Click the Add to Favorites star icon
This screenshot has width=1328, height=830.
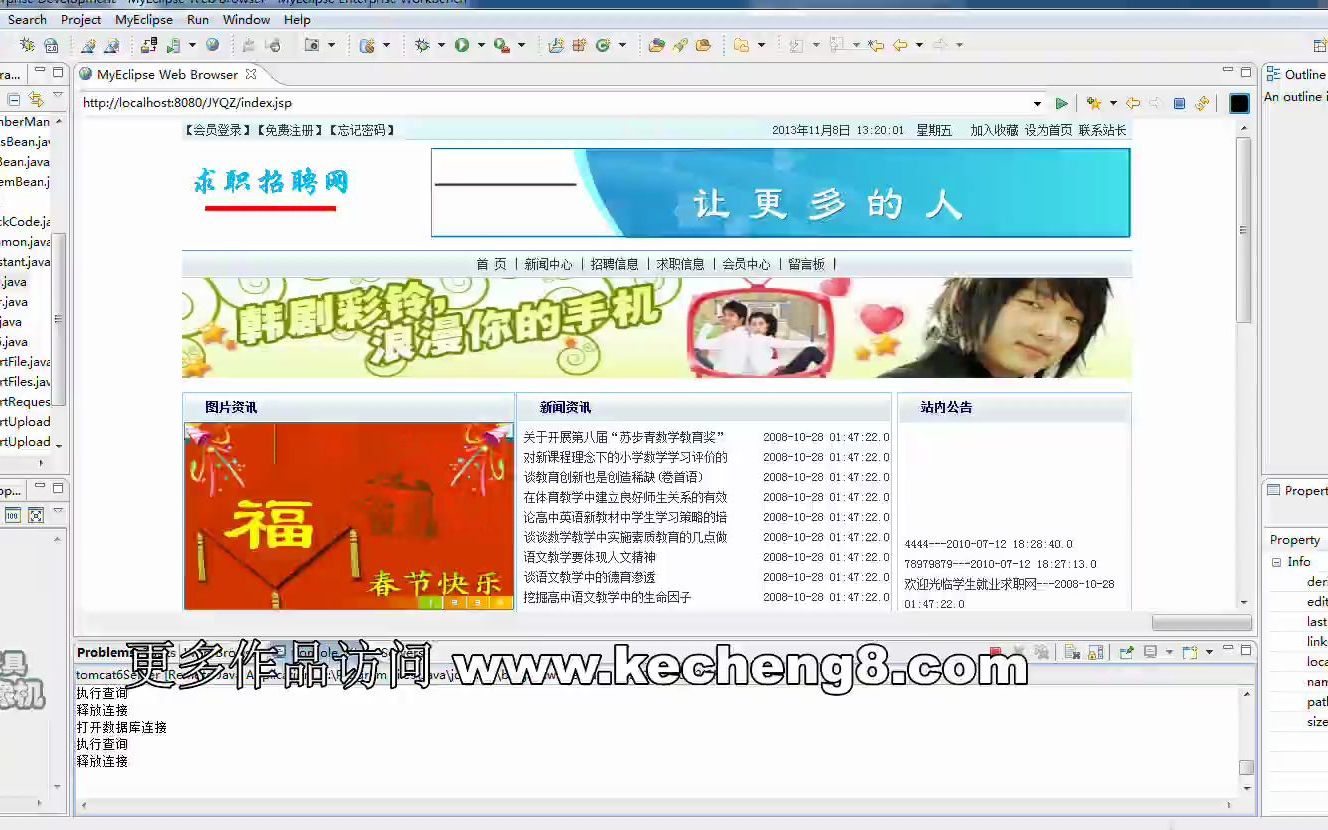(x=1093, y=103)
